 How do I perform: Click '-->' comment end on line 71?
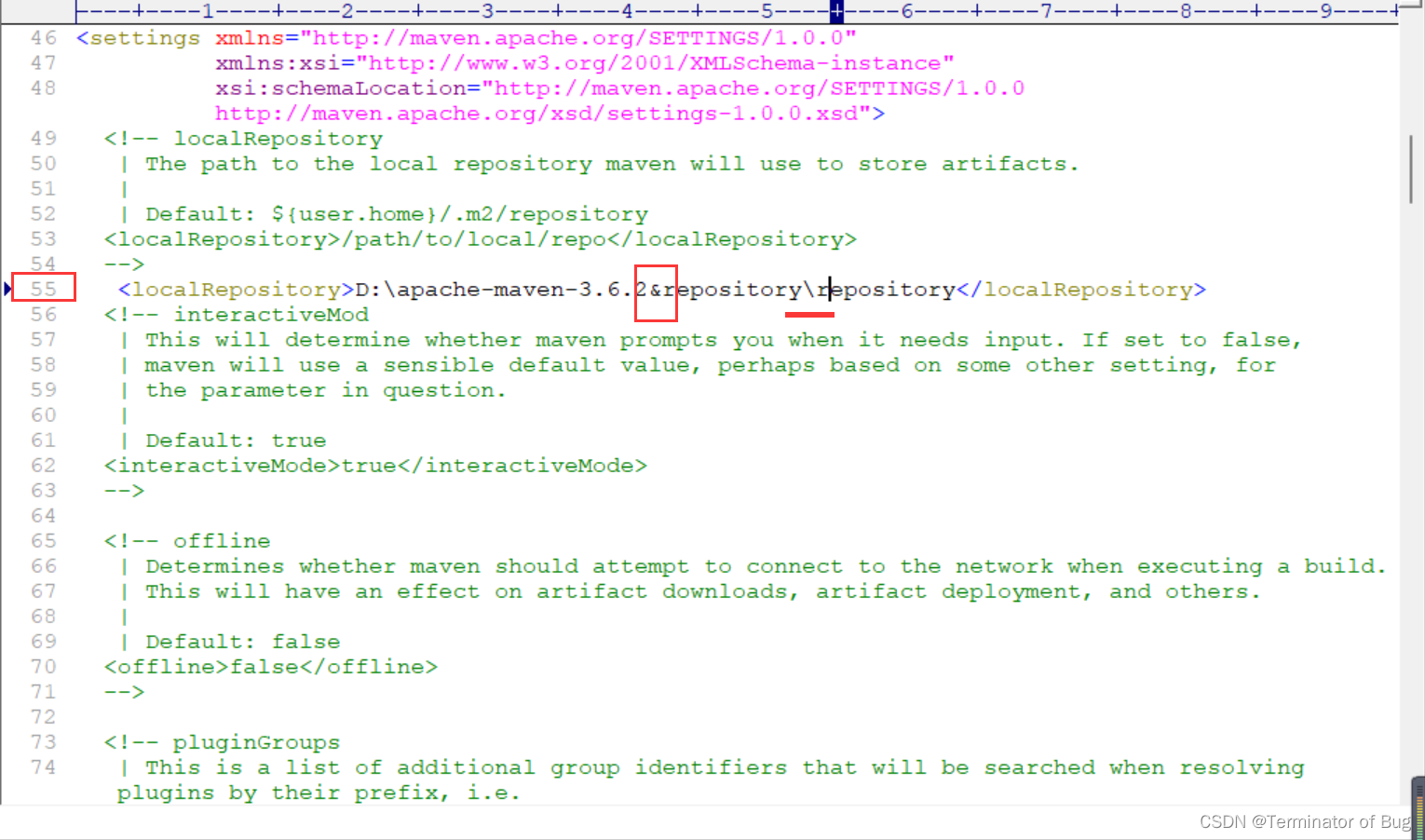coord(125,692)
